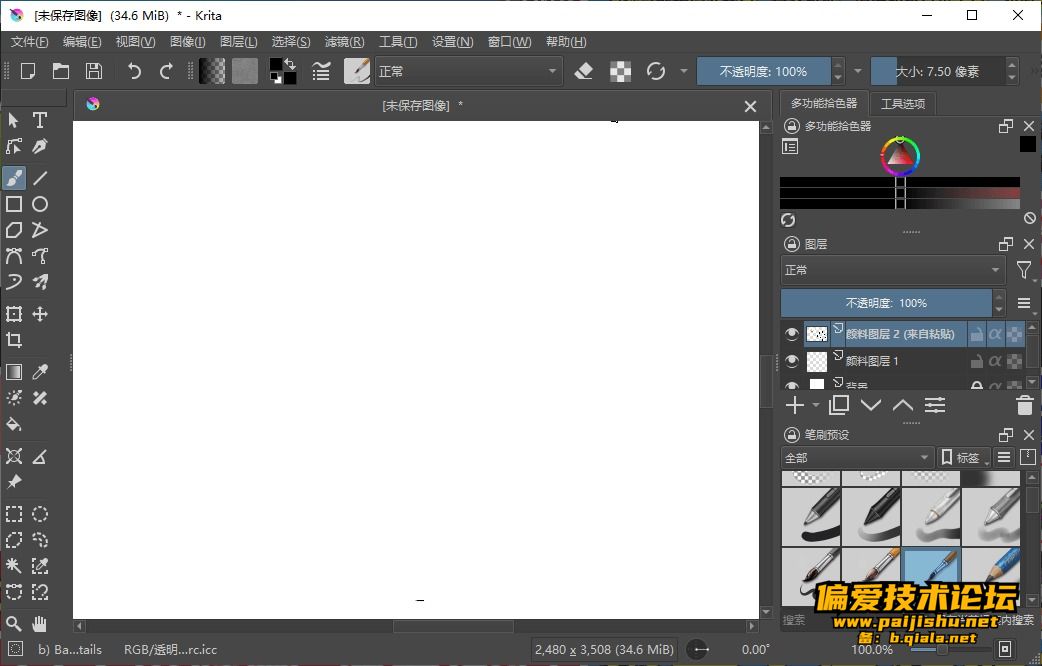Choose the Ellipse shape tool
1042x666 pixels.
pos(40,204)
